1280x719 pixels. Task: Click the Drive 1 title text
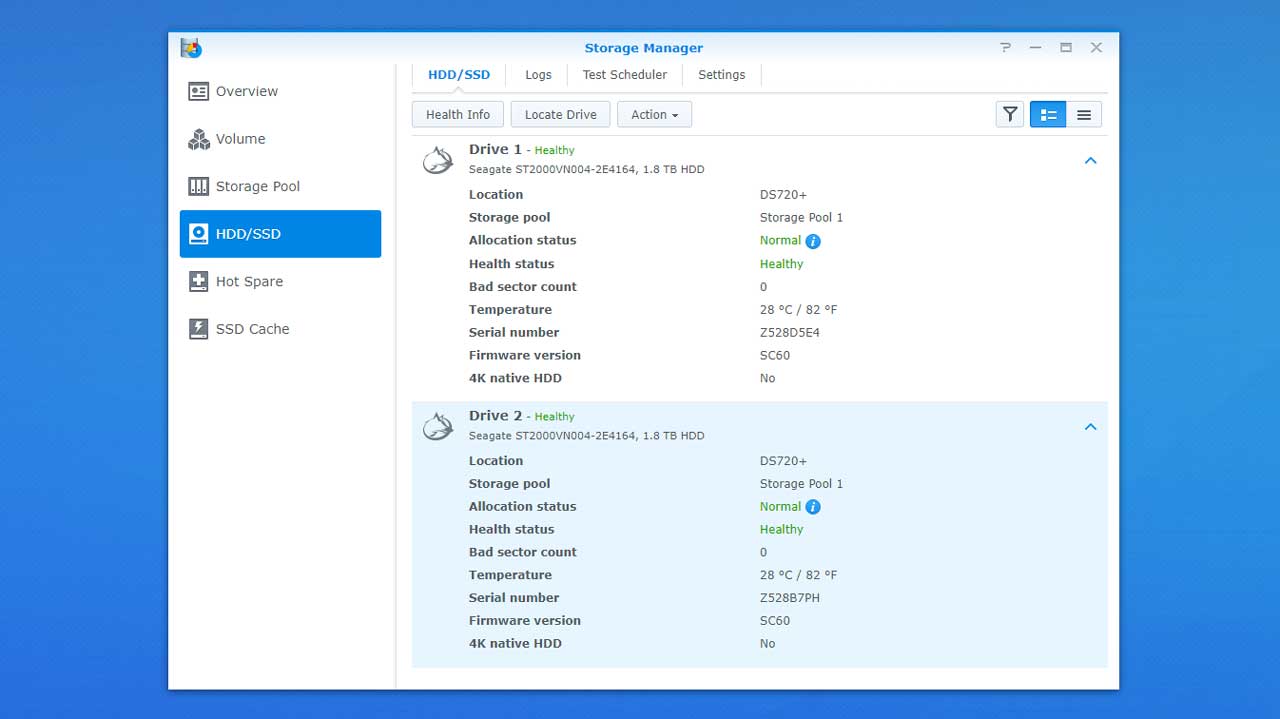click(495, 149)
